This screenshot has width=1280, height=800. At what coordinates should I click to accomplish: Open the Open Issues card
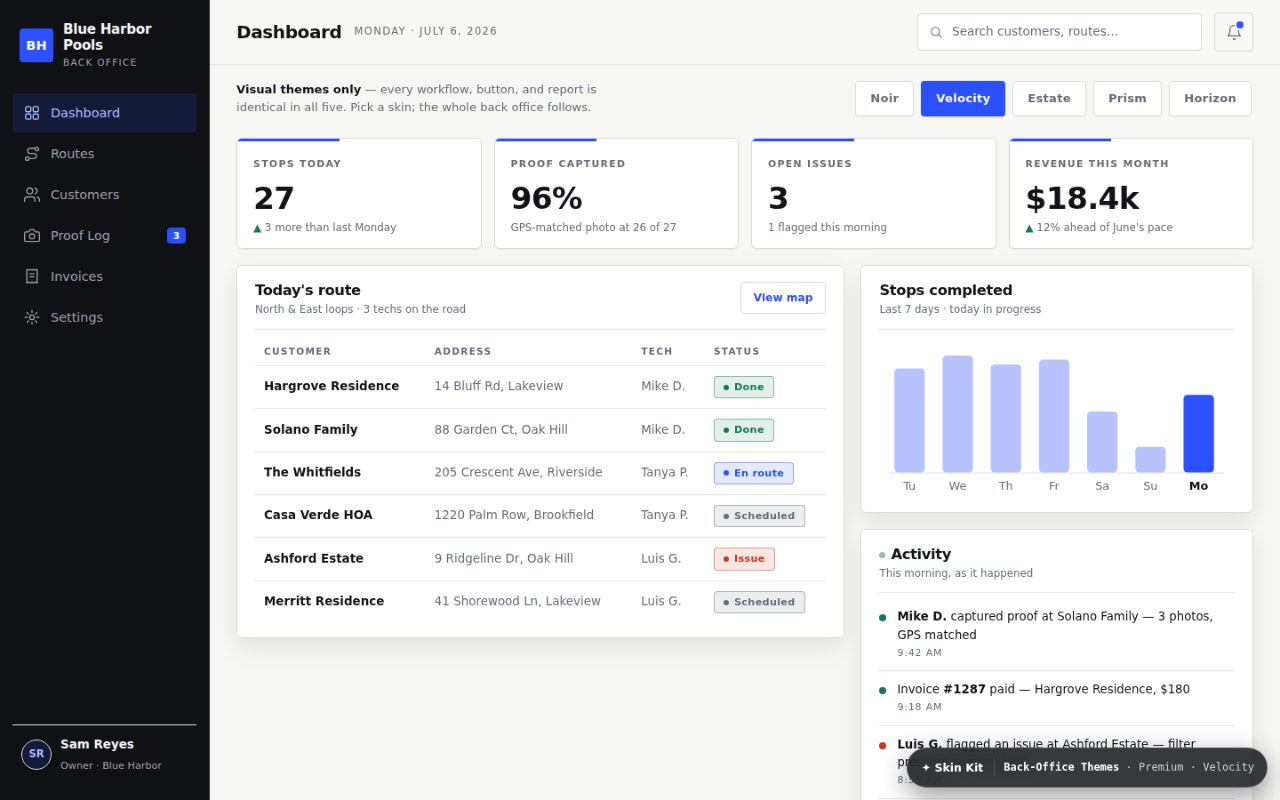[873, 193]
